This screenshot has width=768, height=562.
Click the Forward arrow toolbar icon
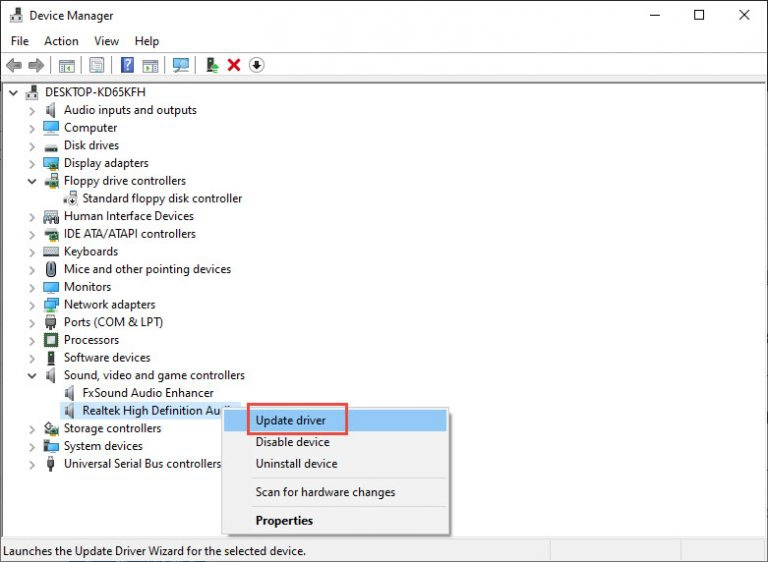(x=36, y=65)
